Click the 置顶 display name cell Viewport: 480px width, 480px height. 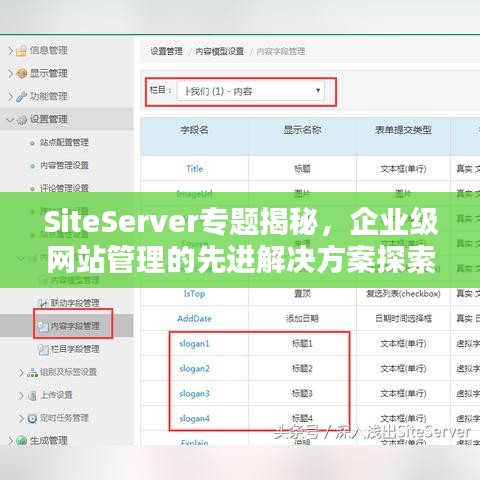pyautogui.click(x=302, y=294)
